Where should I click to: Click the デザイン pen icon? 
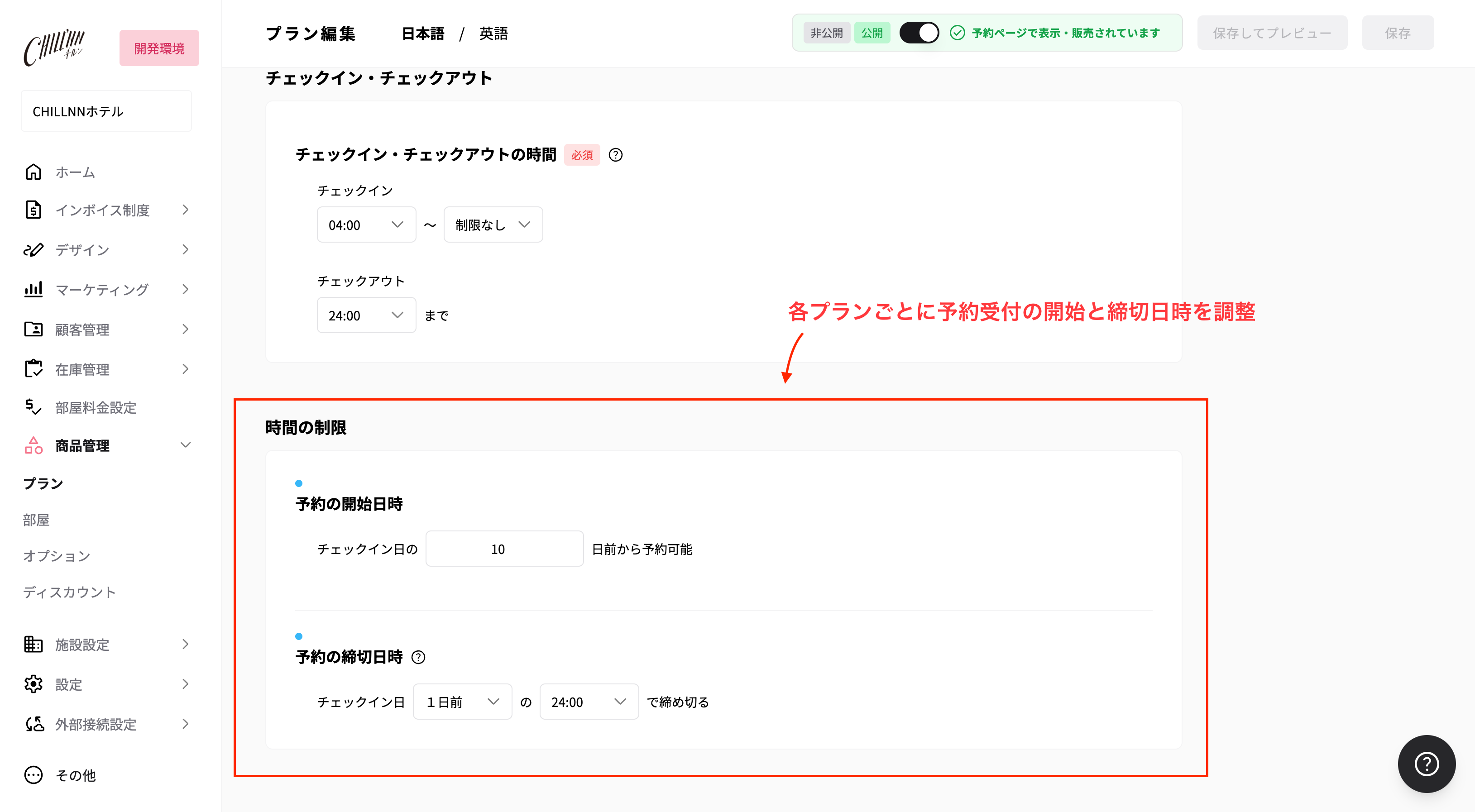point(33,250)
